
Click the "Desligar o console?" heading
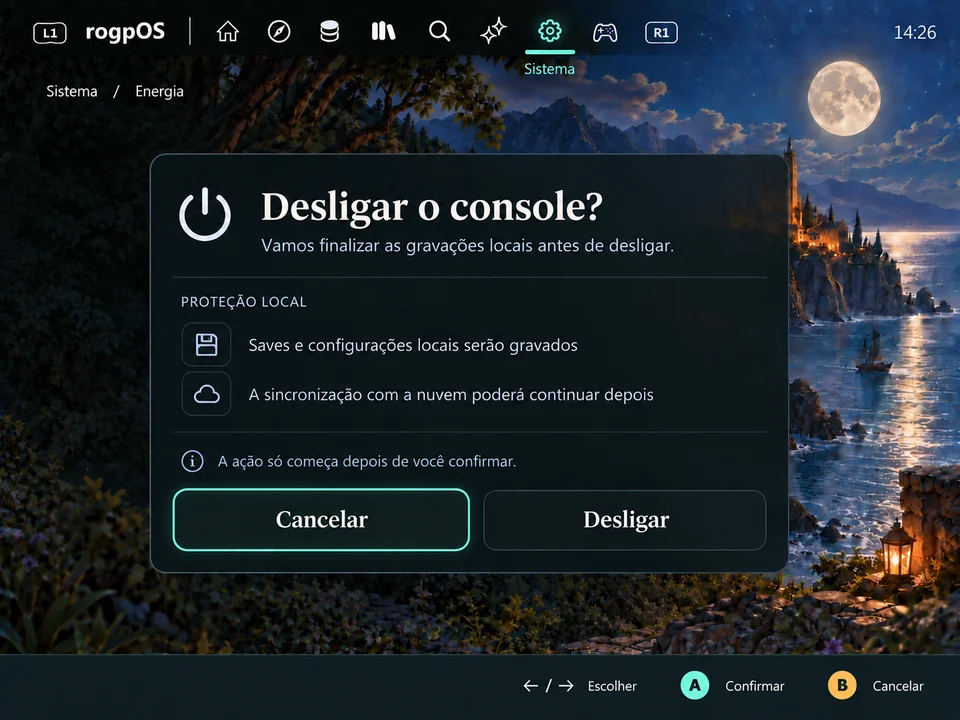[432, 206]
